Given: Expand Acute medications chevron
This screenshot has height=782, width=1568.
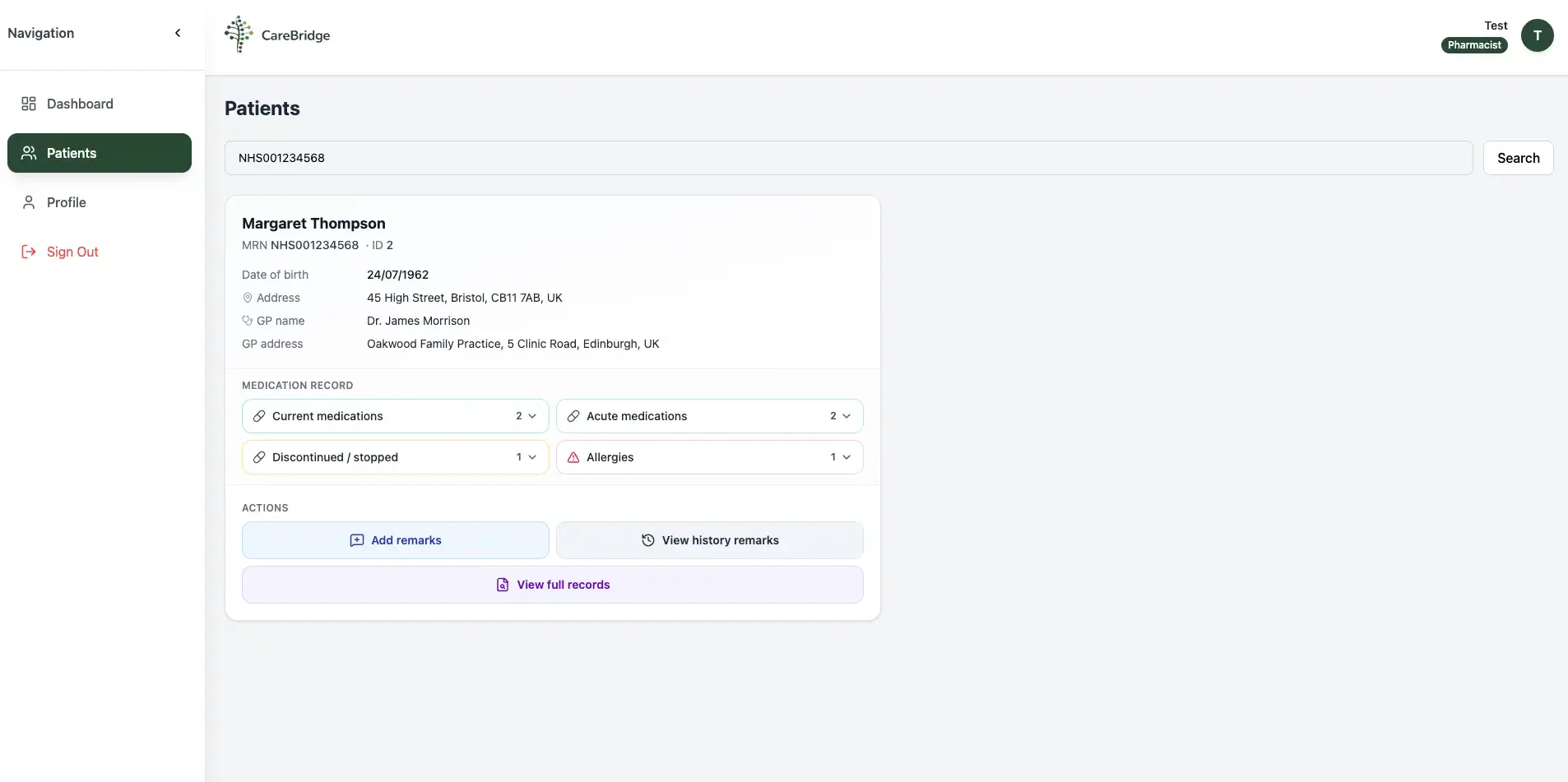Looking at the screenshot, I should pos(847,416).
